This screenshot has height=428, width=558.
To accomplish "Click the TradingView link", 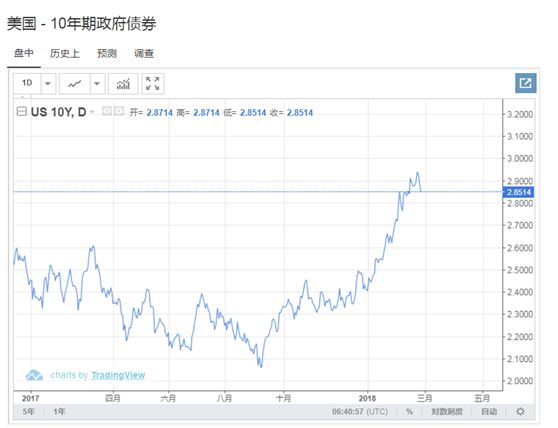I will [x=118, y=375].
